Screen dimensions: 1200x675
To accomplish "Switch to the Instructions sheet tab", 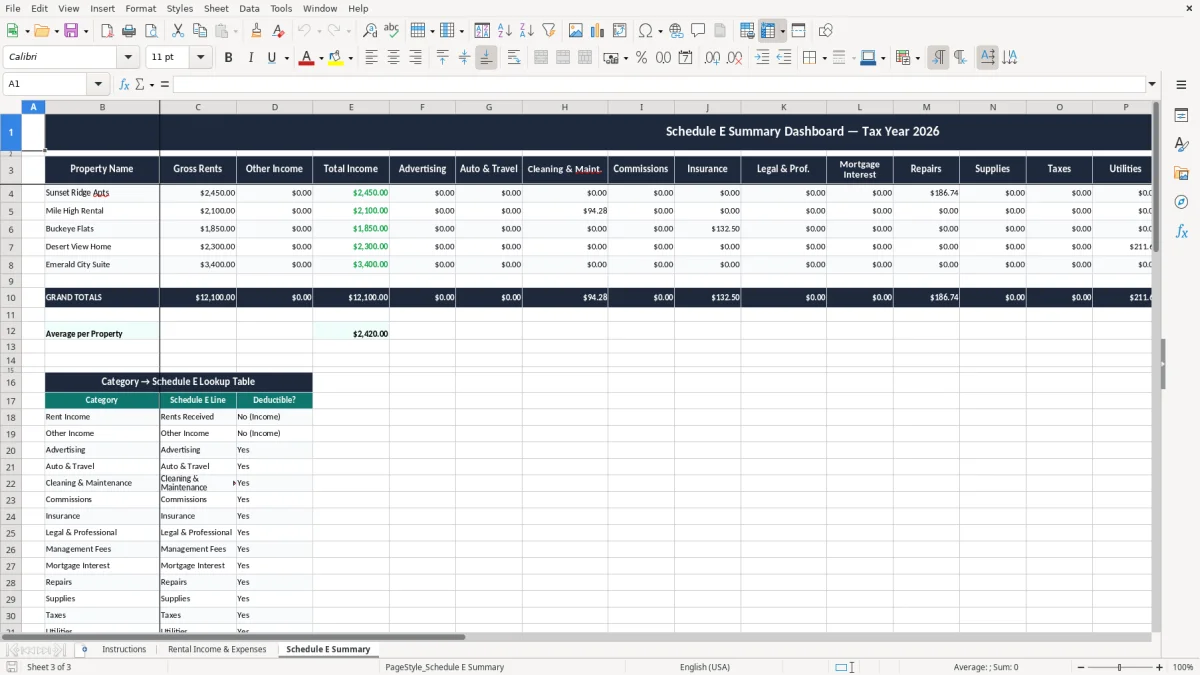I will tap(124, 649).
